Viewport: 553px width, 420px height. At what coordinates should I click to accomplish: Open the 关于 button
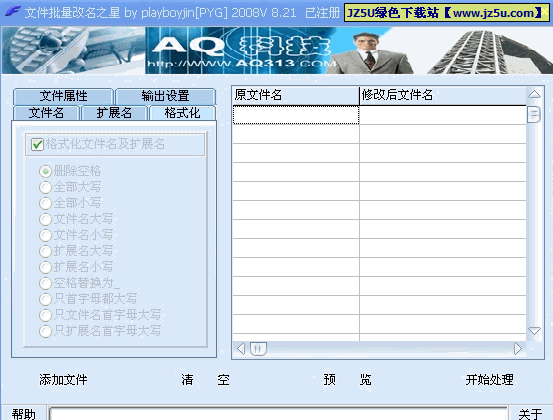pyautogui.click(x=530, y=413)
